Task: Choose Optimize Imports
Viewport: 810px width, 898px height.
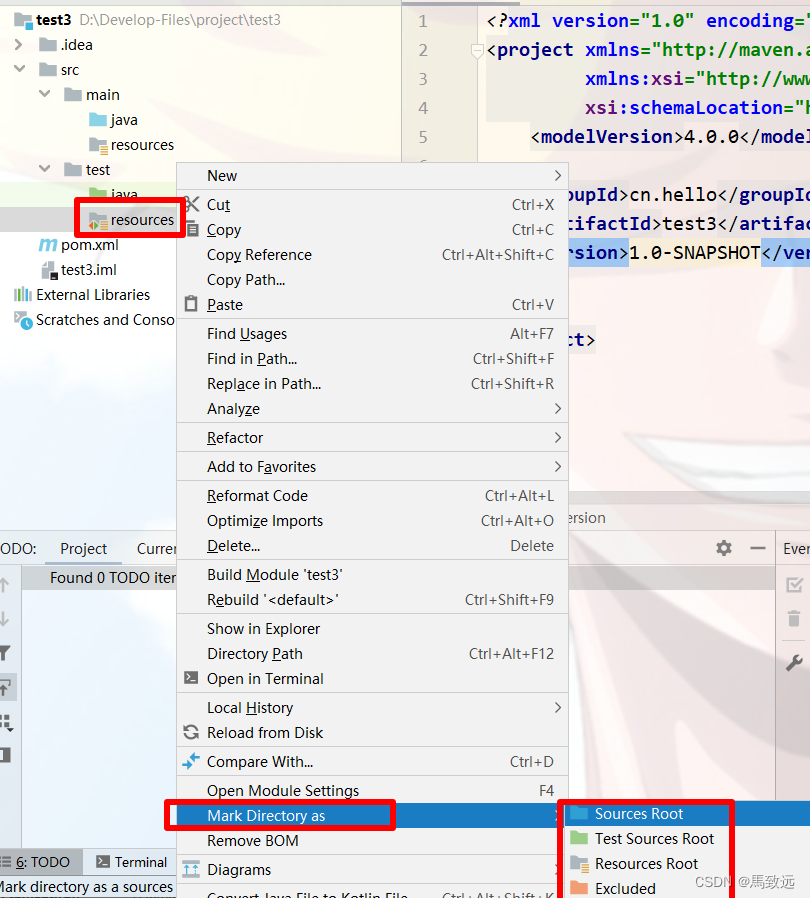Action: tap(372, 521)
